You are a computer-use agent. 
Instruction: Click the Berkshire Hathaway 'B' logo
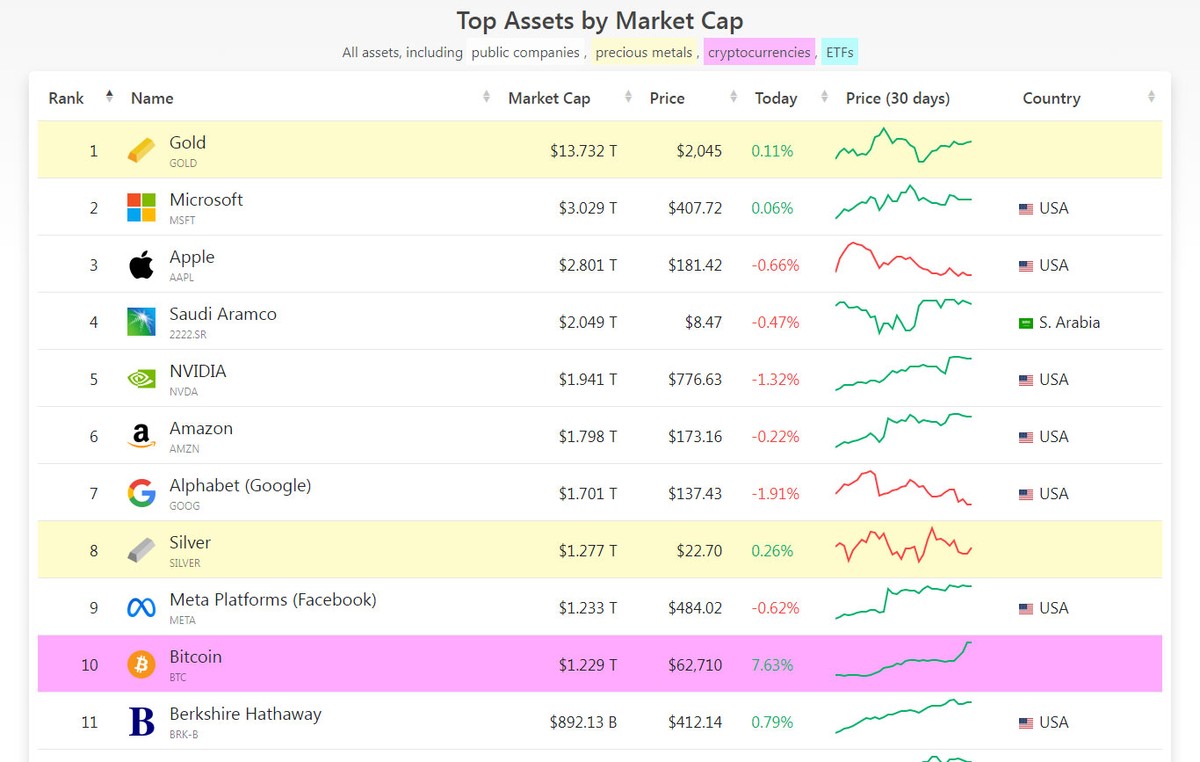point(141,721)
